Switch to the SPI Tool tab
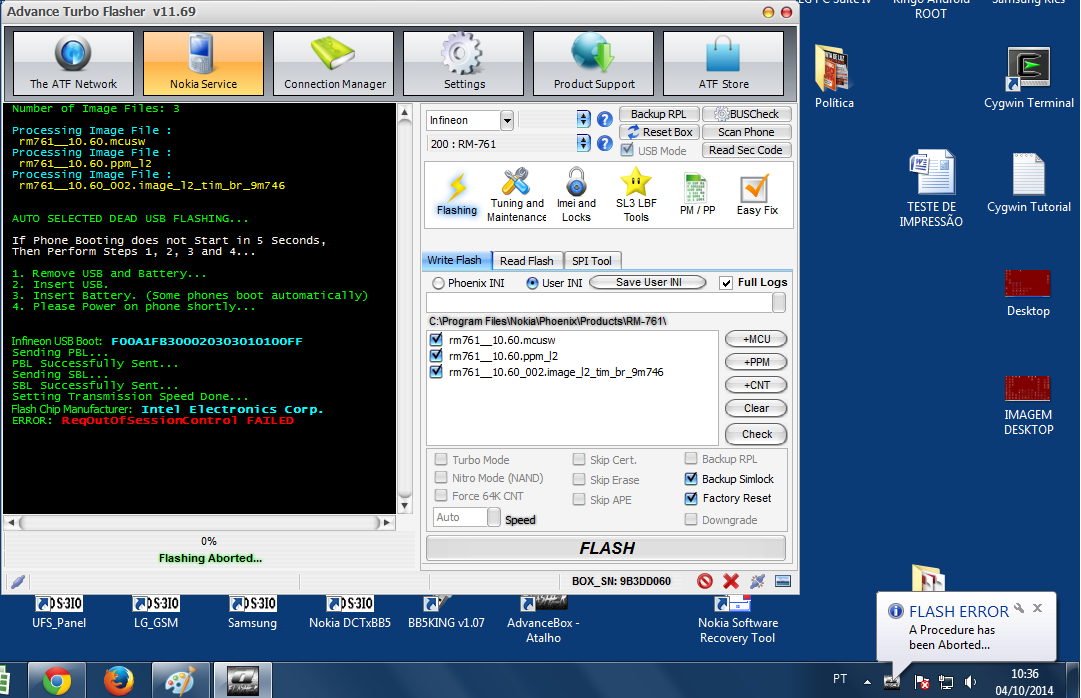 coord(592,261)
